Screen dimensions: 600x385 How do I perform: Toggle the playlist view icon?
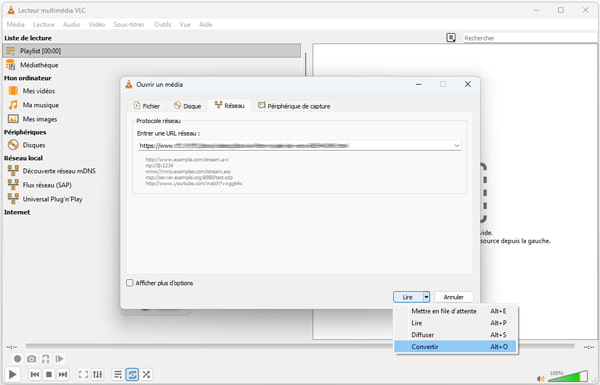118,374
